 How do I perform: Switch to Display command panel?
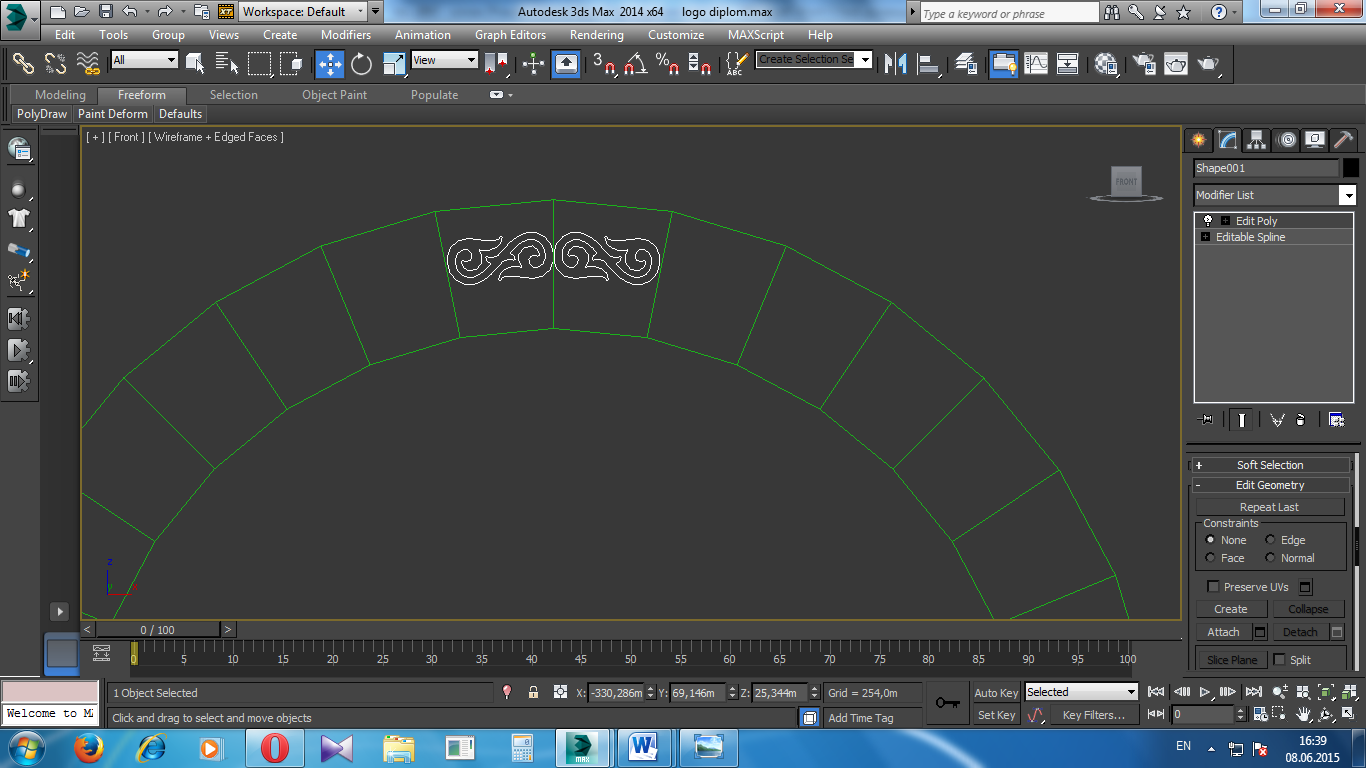(1316, 140)
